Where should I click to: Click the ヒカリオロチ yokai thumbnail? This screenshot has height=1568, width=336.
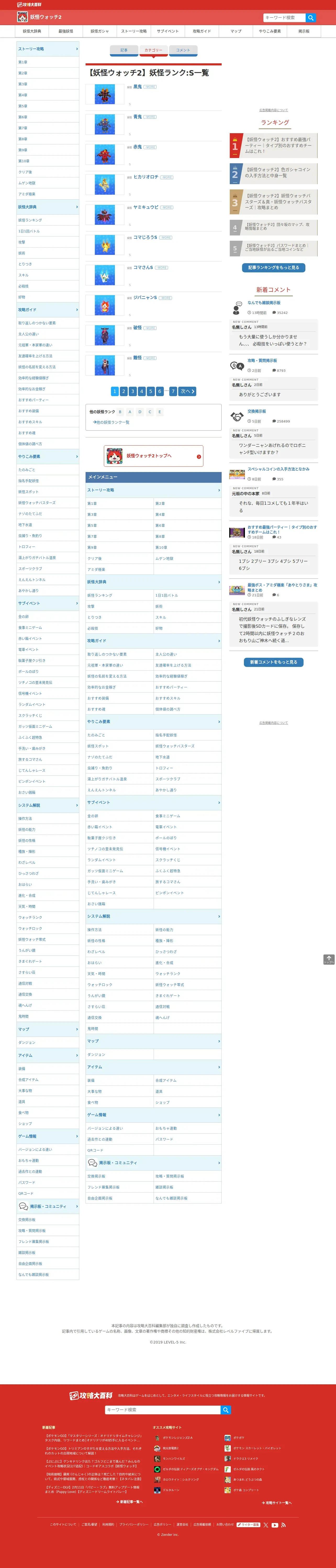click(x=105, y=184)
